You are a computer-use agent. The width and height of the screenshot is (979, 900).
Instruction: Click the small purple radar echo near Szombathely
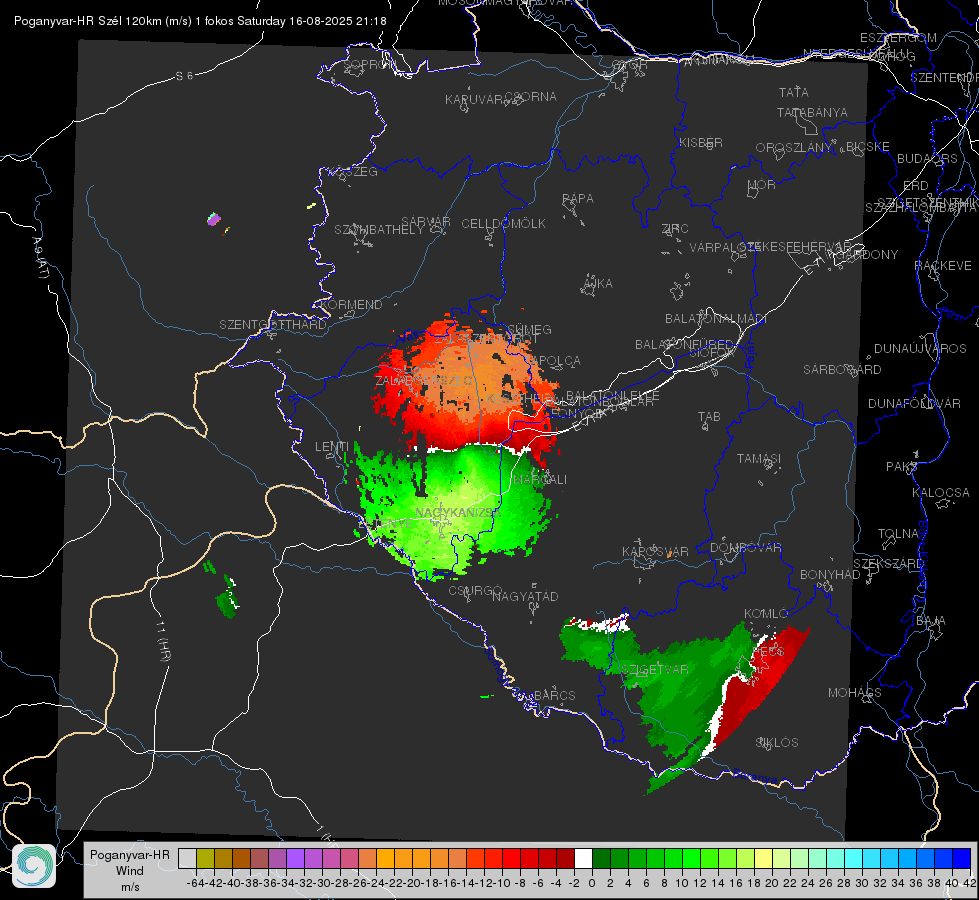click(x=214, y=219)
